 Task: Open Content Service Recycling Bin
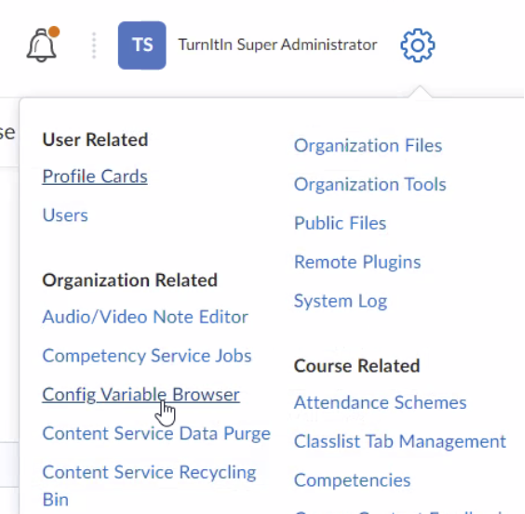coord(149,486)
